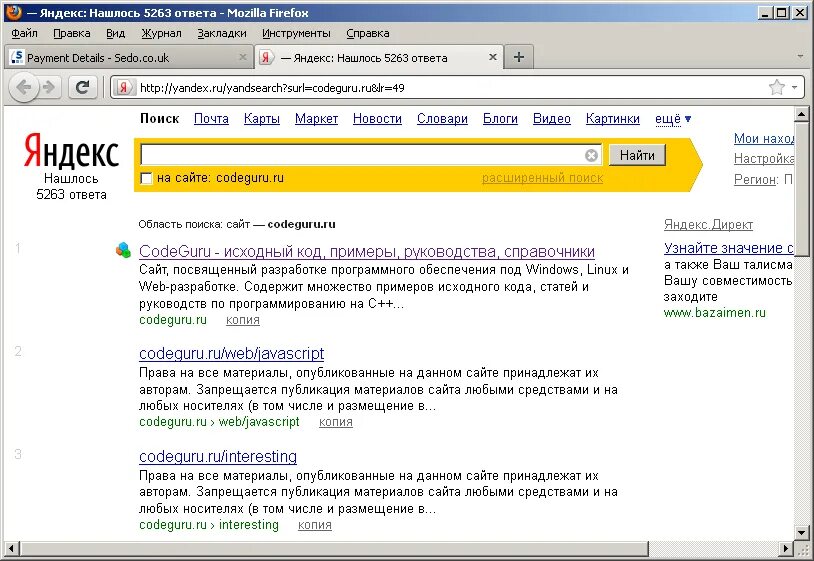Viewport: 814px width, 561px height.
Task: Open the расширенный поиск link
Action: (542, 178)
